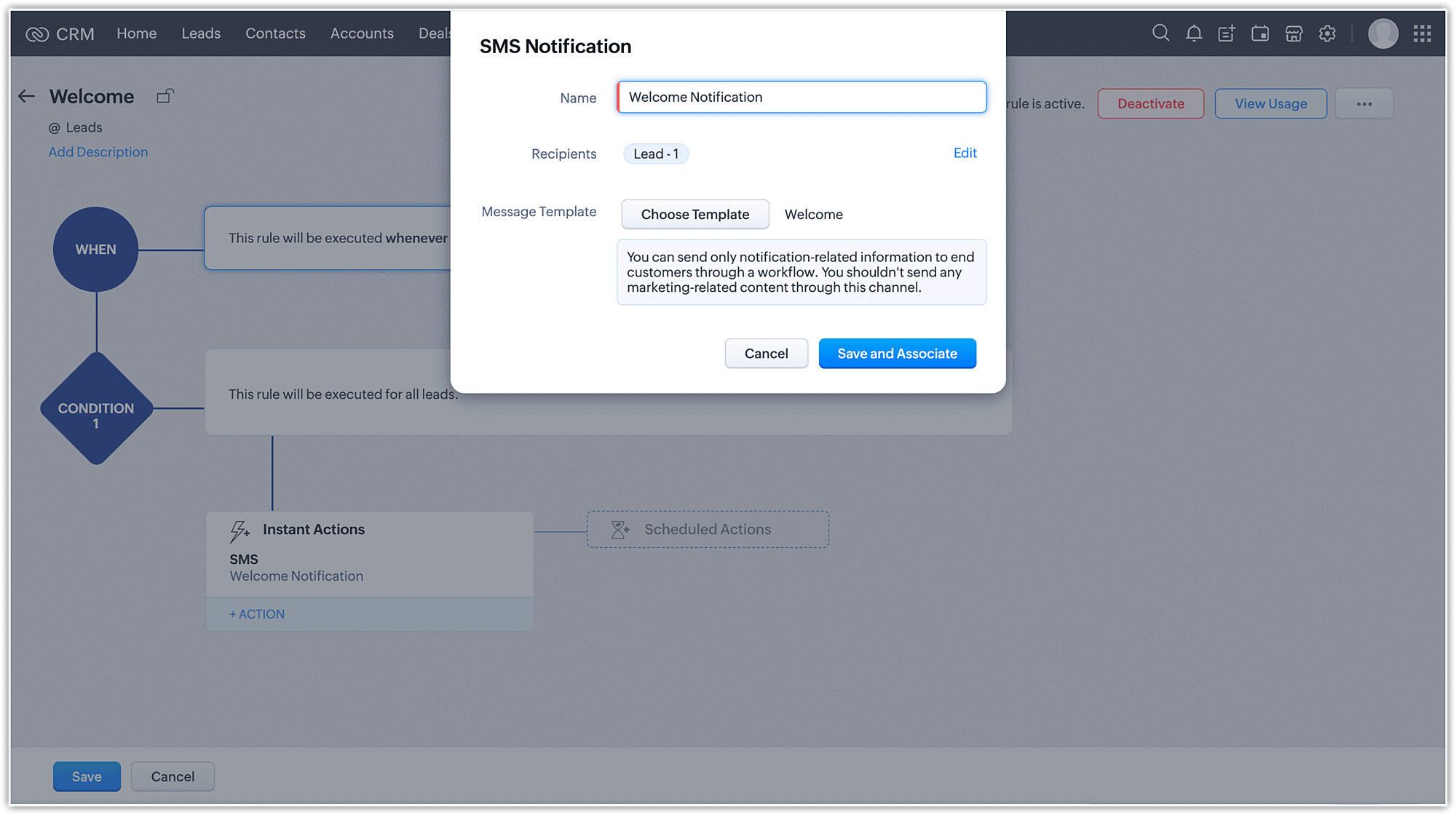Click the back arrow navigation icon
The image size is (1456, 815).
[27, 97]
